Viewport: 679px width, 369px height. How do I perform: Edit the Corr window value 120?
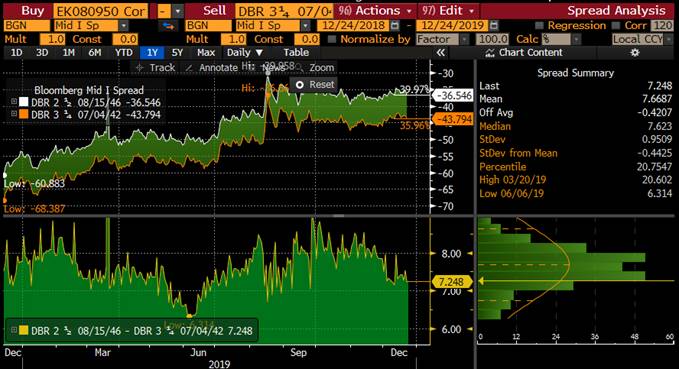coord(663,26)
